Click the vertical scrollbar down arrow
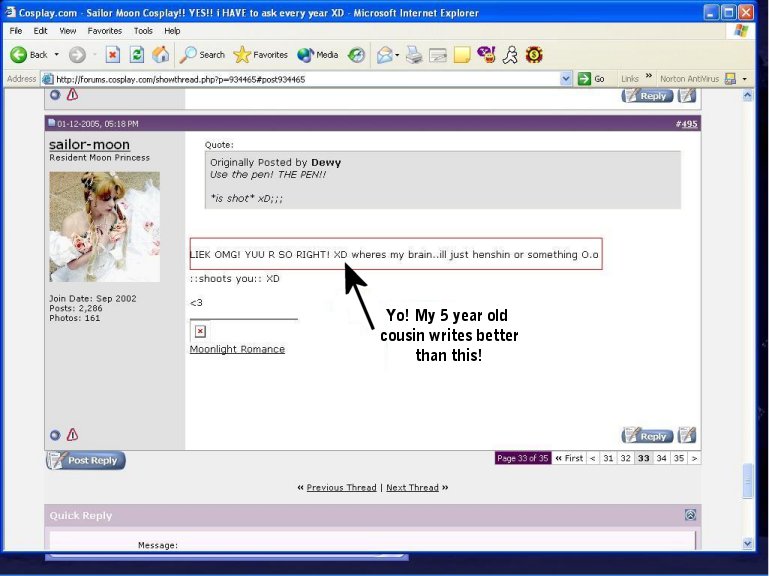 [747, 543]
